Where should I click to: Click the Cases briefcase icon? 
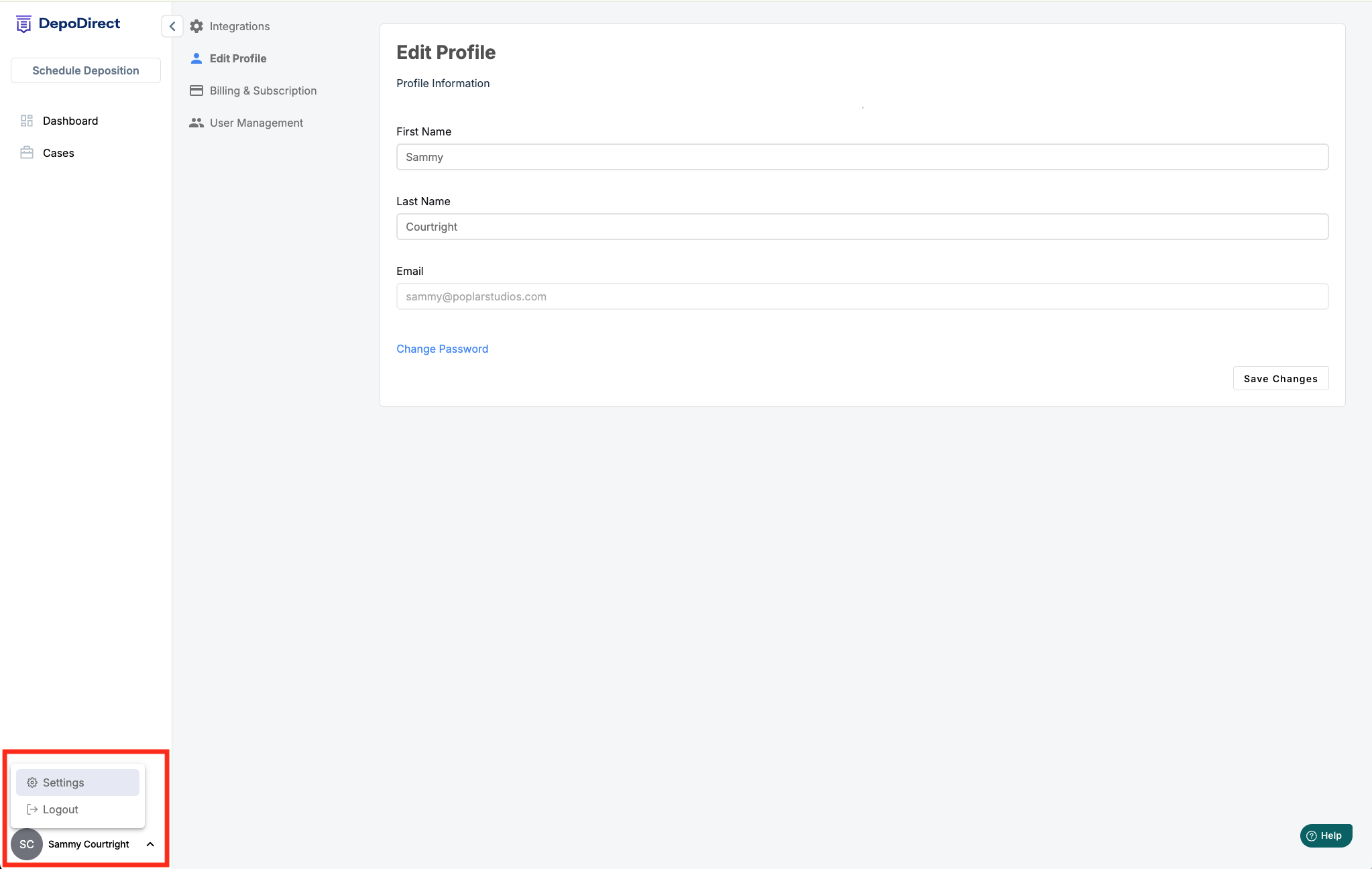point(27,153)
